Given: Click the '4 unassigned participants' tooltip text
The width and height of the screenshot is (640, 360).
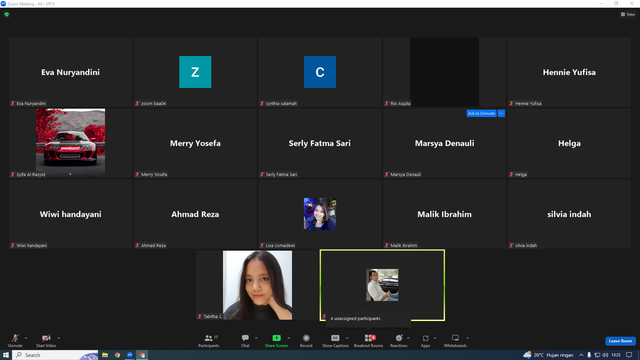Looking at the screenshot, I should pos(355,318).
